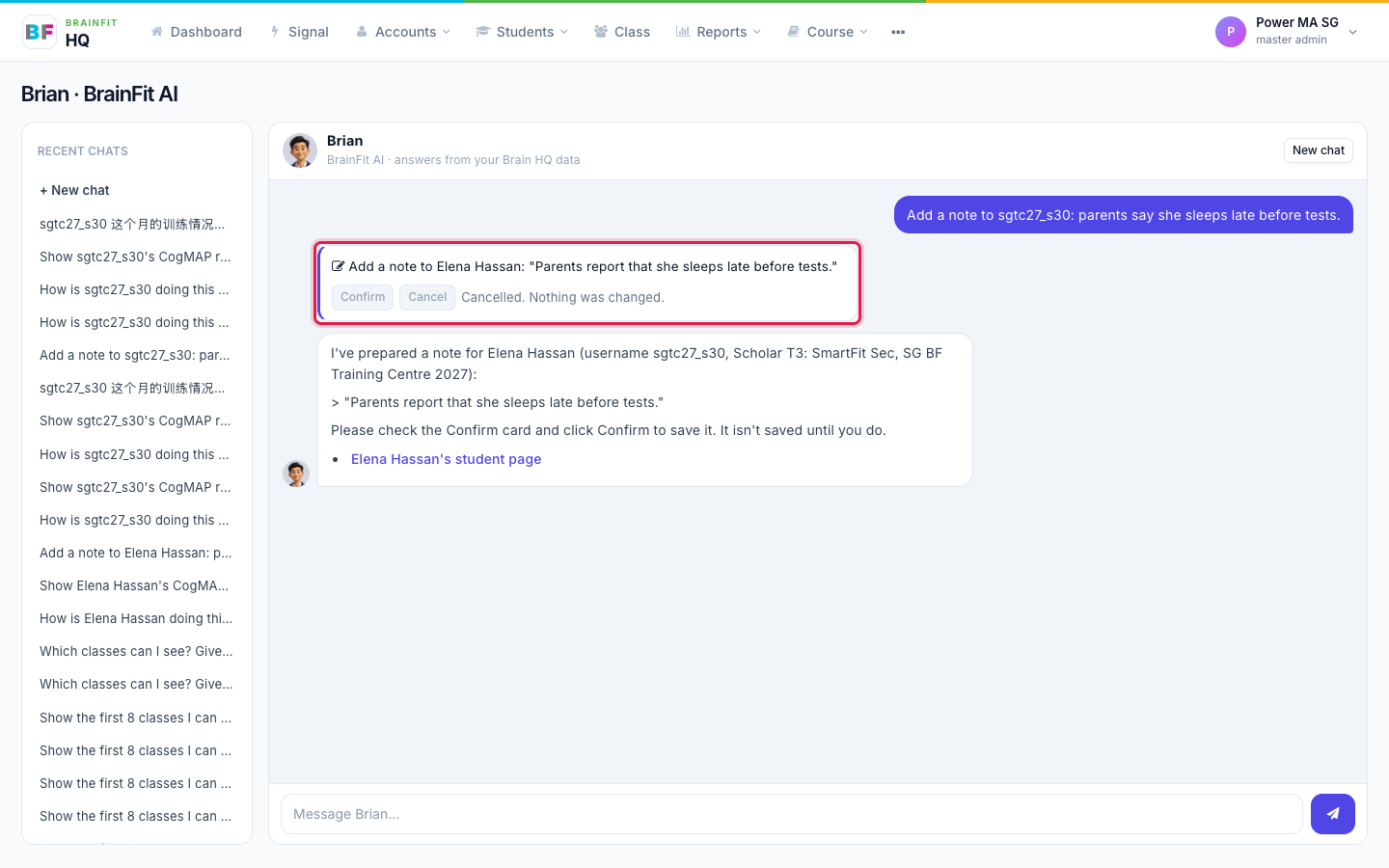Click 'Power MA SG' user name
This screenshot has height=868, width=1389.
click(1296, 22)
